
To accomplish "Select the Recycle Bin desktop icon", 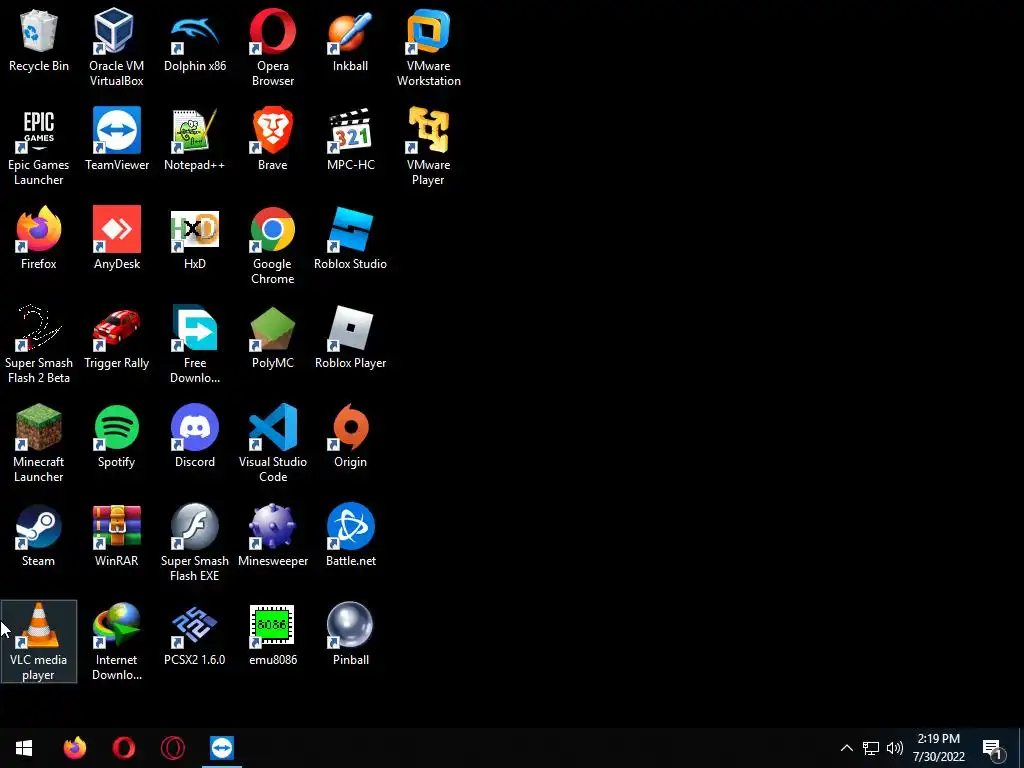I will [x=39, y=40].
